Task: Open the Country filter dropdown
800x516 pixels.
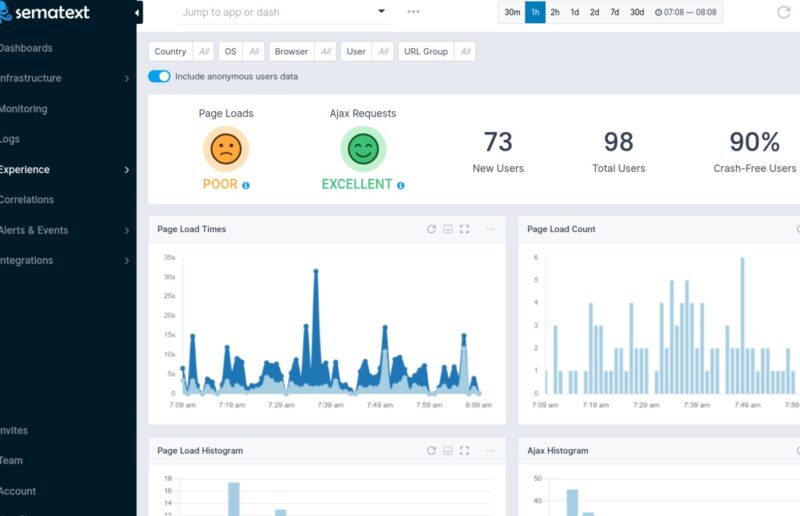Action: click(181, 52)
